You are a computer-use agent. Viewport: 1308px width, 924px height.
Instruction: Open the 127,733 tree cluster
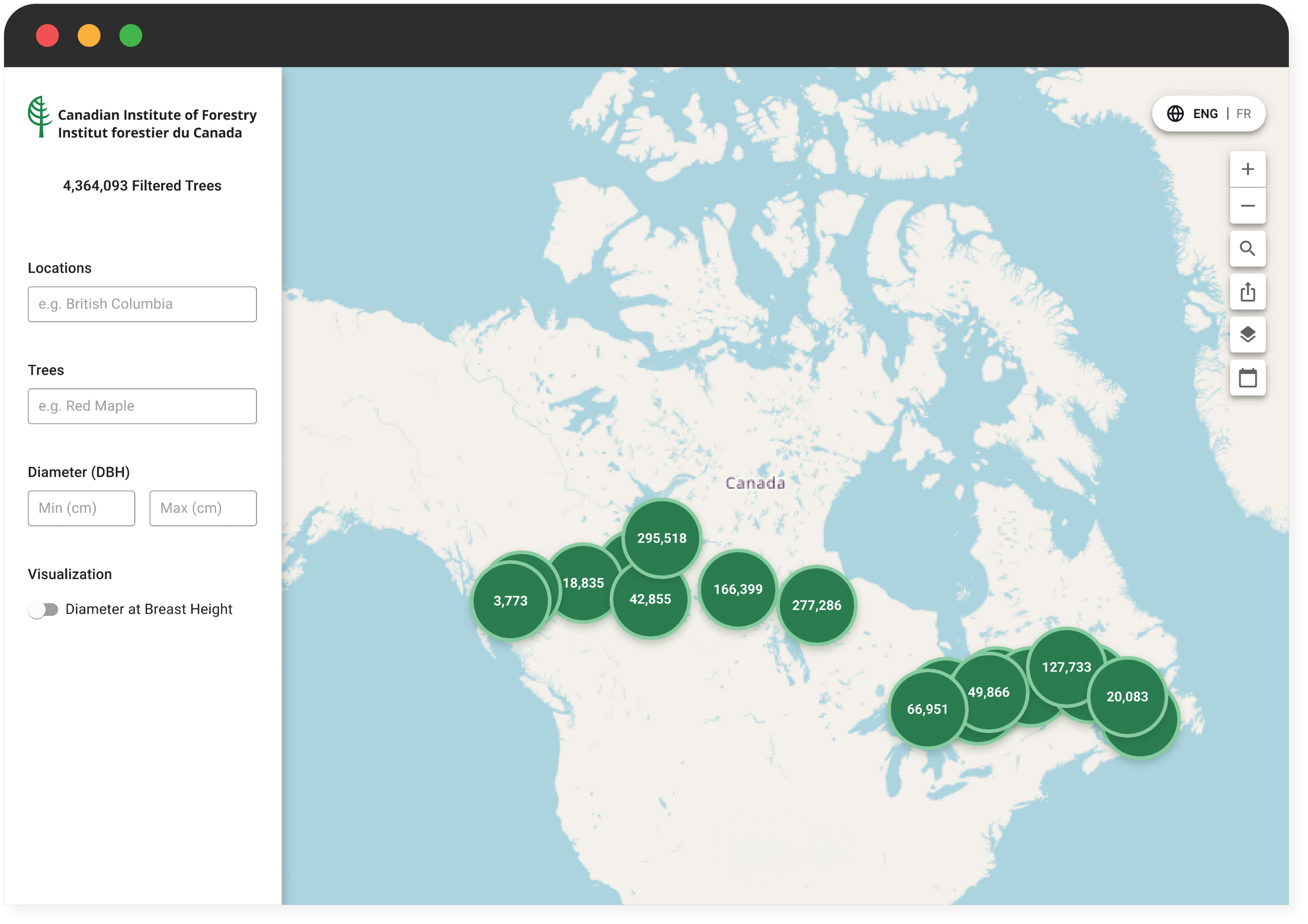coord(1067,667)
